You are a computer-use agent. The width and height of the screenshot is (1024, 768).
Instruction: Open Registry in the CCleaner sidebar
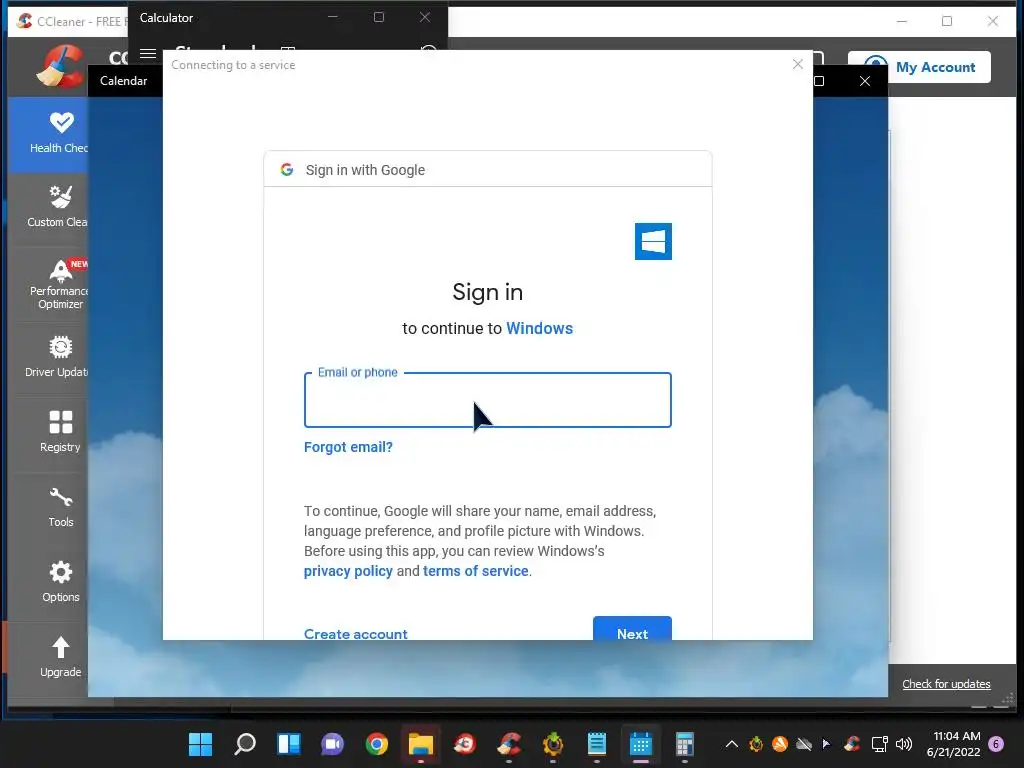pos(50,432)
